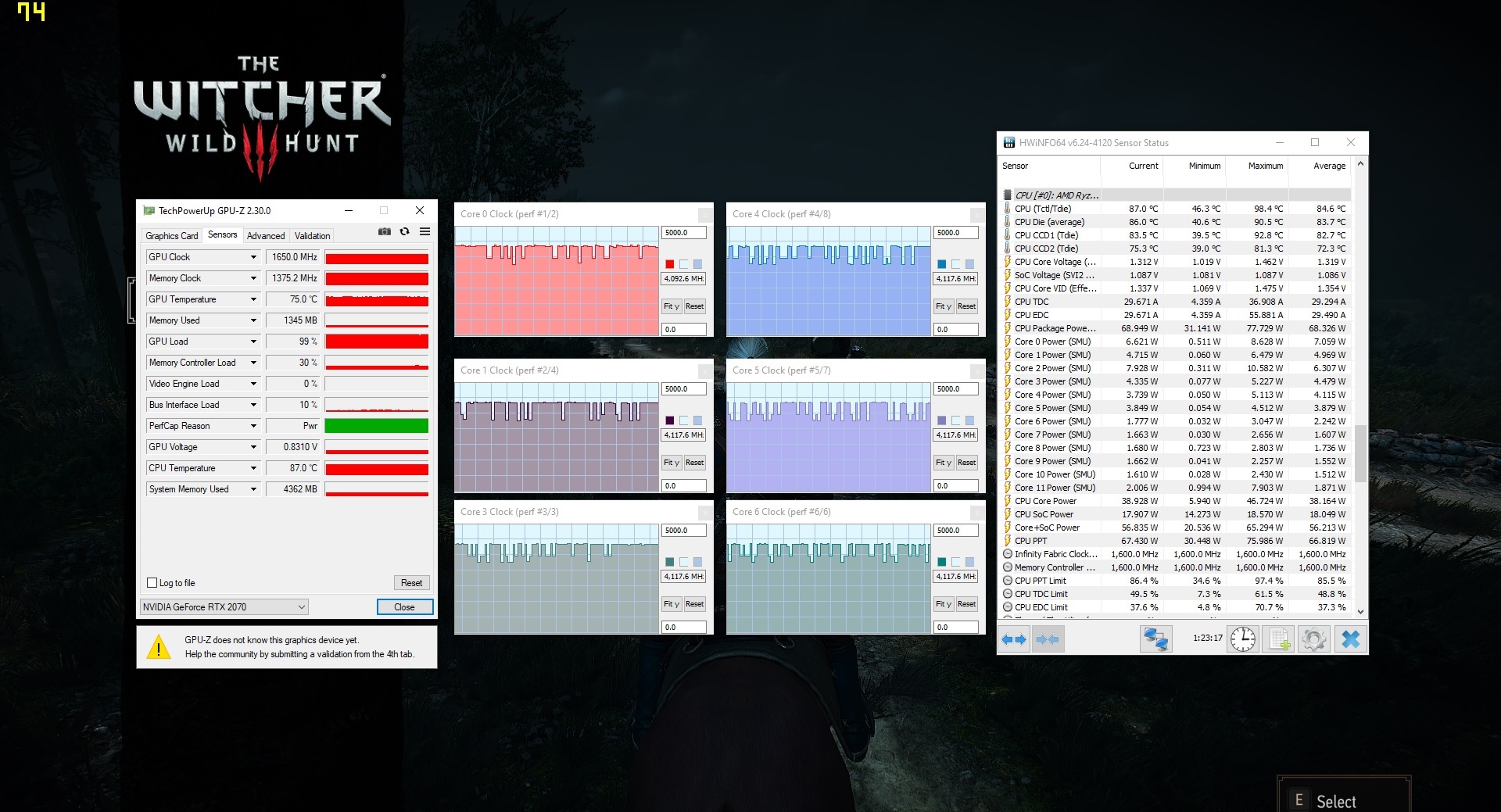The width and height of the screenshot is (1501, 812).
Task: Switch to the Graphics Card tab
Action: pyautogui.click(x=172, y=236)
